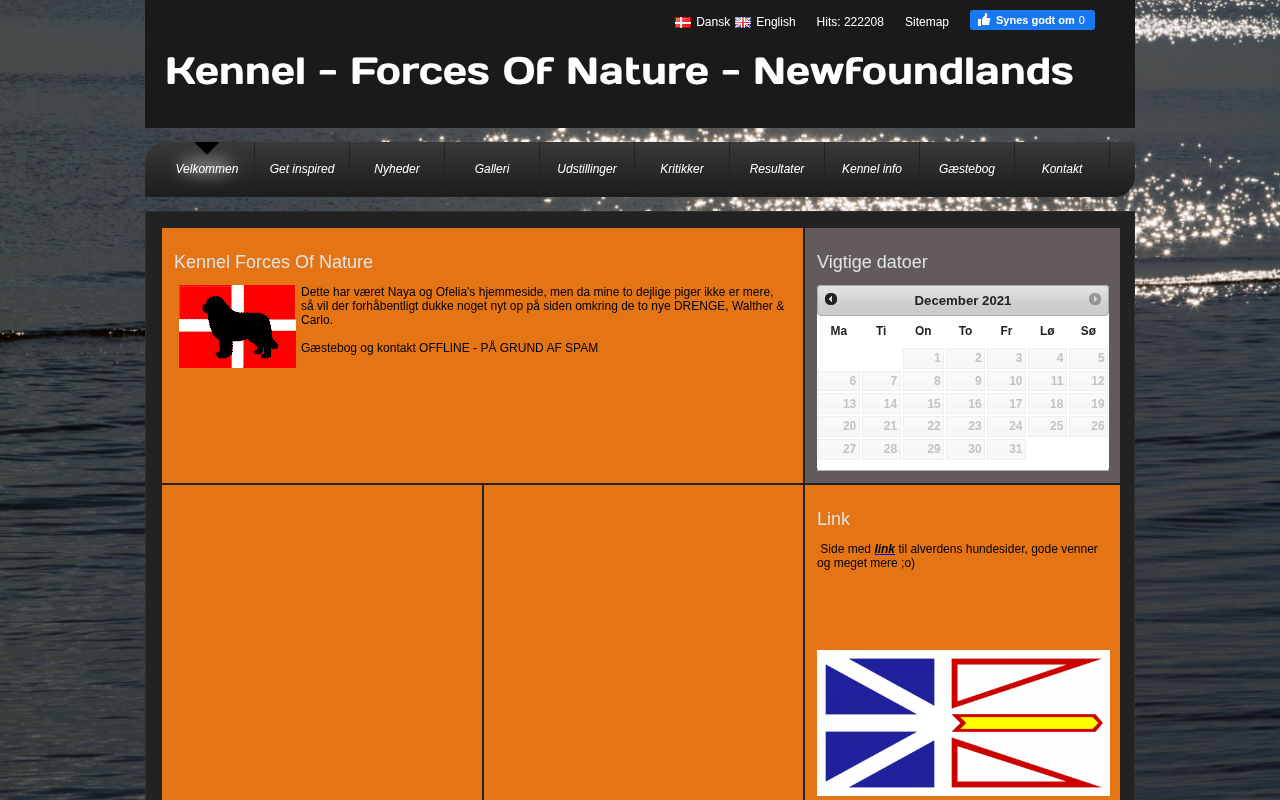The height and width of the screenshot is (800, 1280).
Task: Click the 'Kennel Forces Of Nature' heading
Action: pyautogui.click(x=273, y=262)
